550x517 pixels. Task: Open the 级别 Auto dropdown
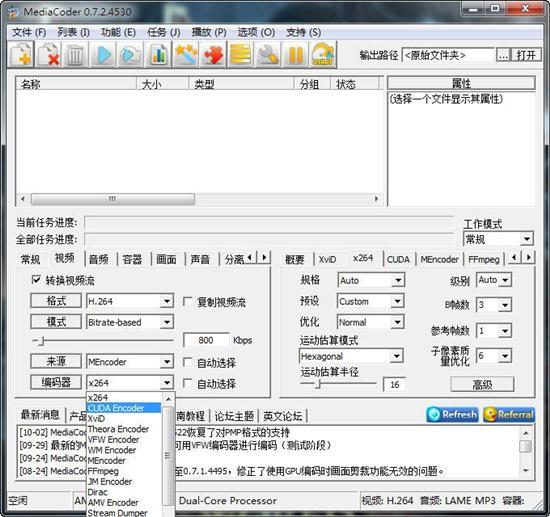pyautogui.click(x=505, y=280)
